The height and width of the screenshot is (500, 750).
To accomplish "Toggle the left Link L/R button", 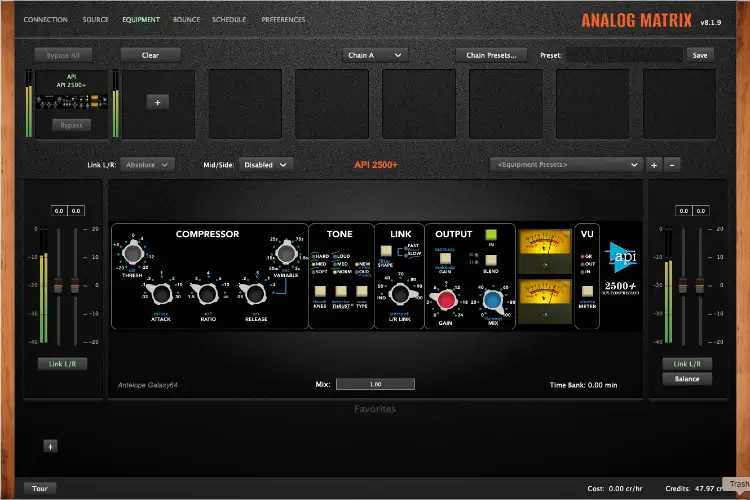I will (61, 364).
